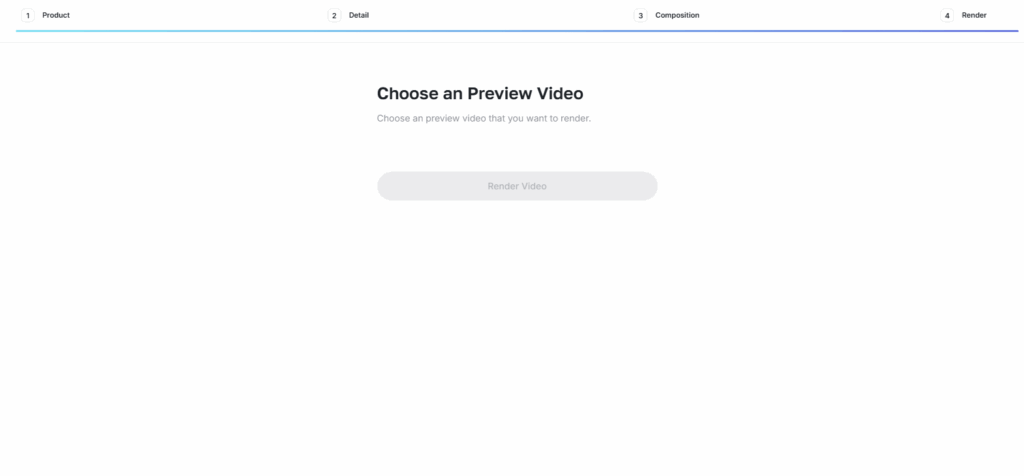The height and width of the screenshot is (476, 1024).
Task: Click the word 'Preview' in bold heading
Action: coord(500,93)
